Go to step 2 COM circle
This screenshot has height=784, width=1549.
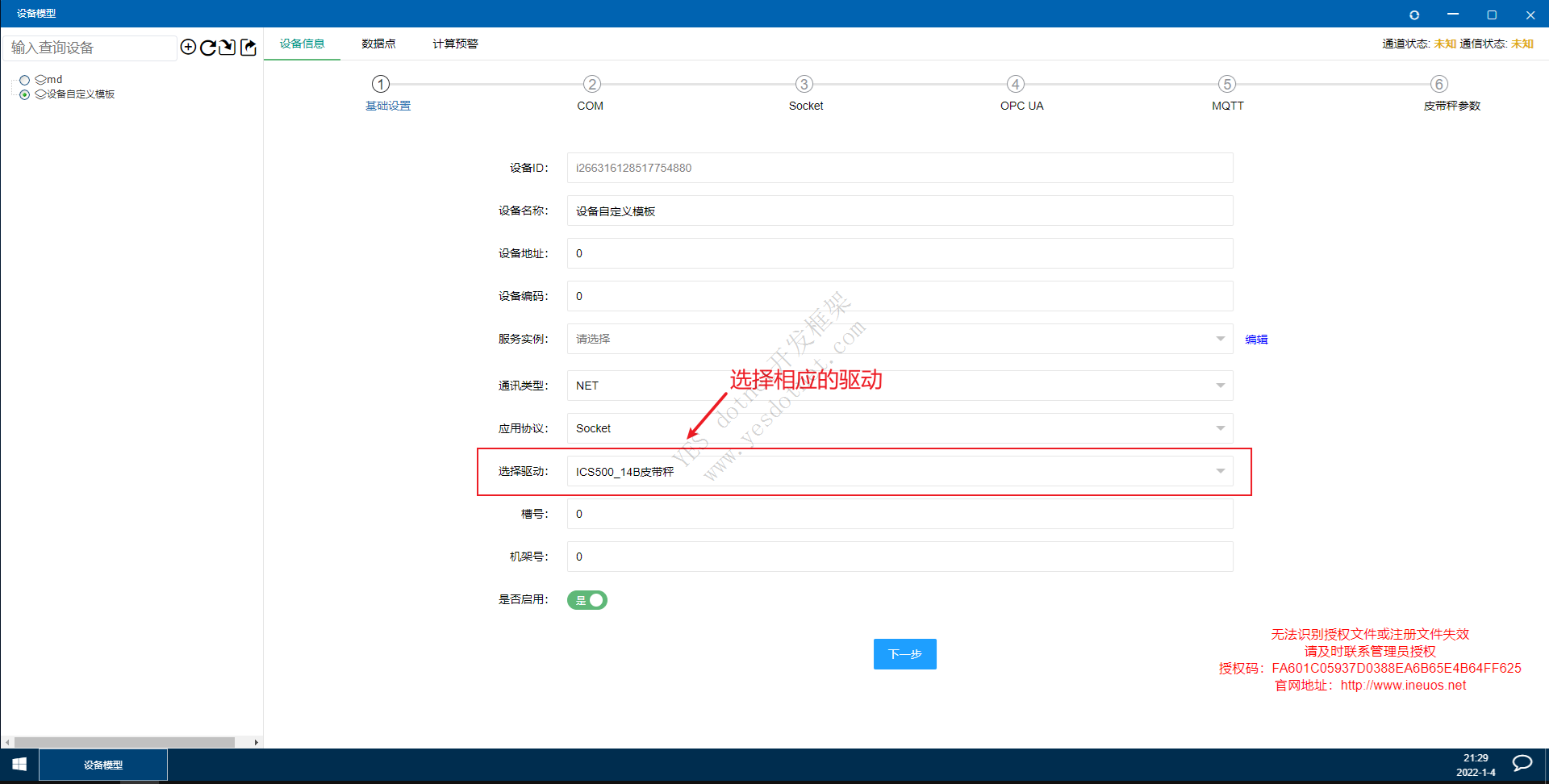592,84
